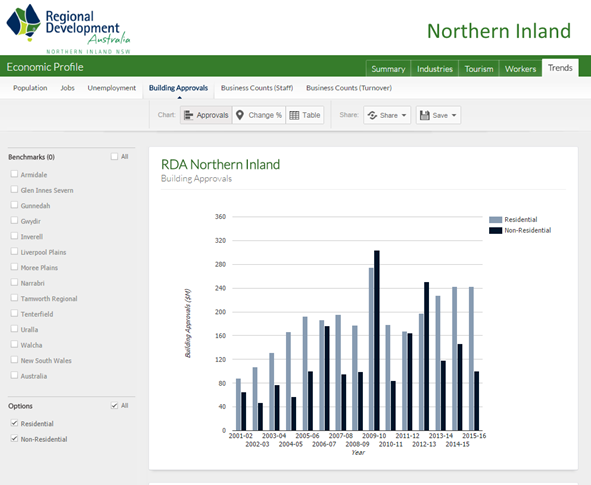This screenshot has height=485, width=591.
Task: Toggle the Non-Residential legend swatch
Action: [495, 231]
